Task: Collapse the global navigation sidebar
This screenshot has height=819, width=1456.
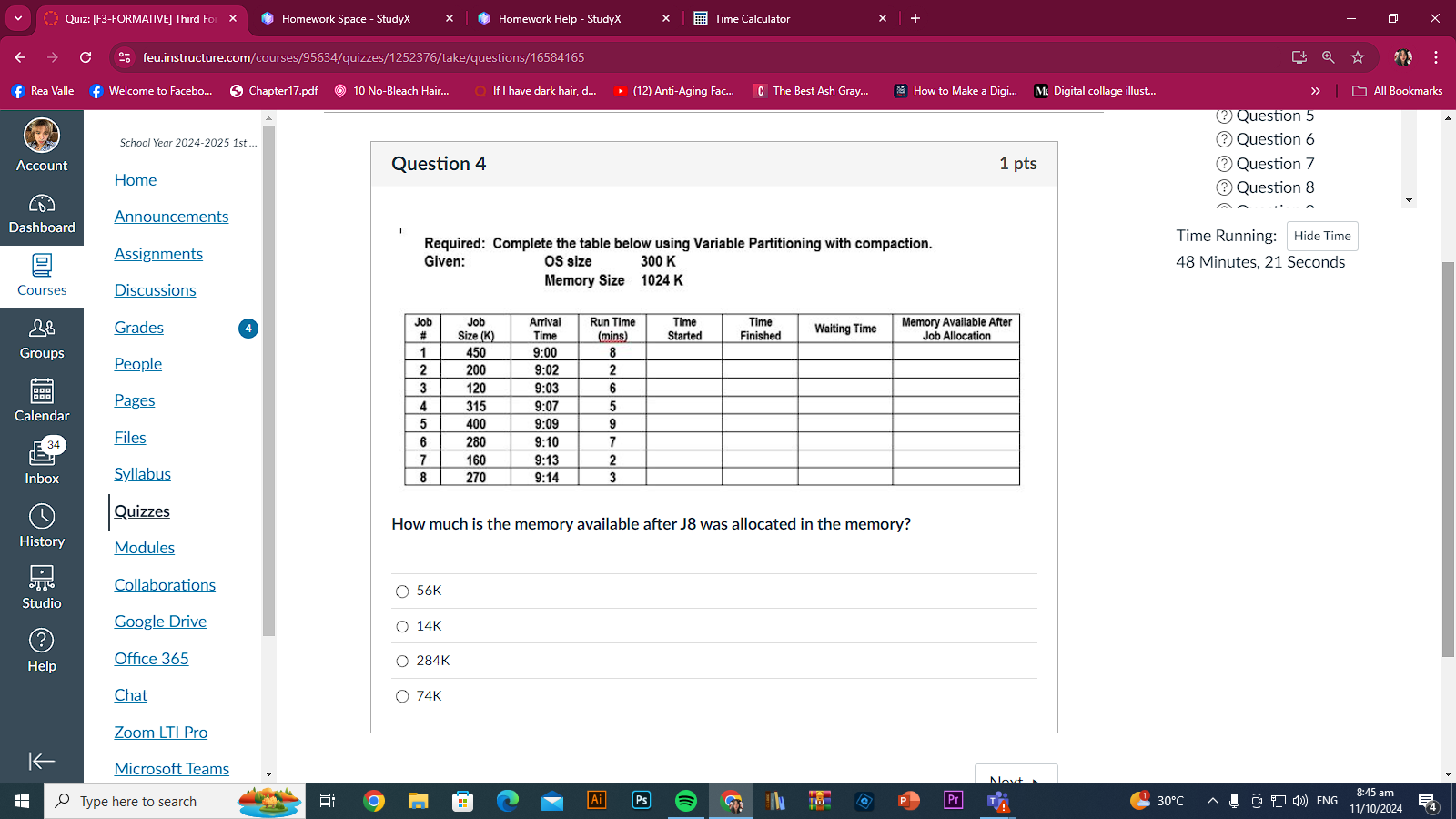Action: pos(42,761)
